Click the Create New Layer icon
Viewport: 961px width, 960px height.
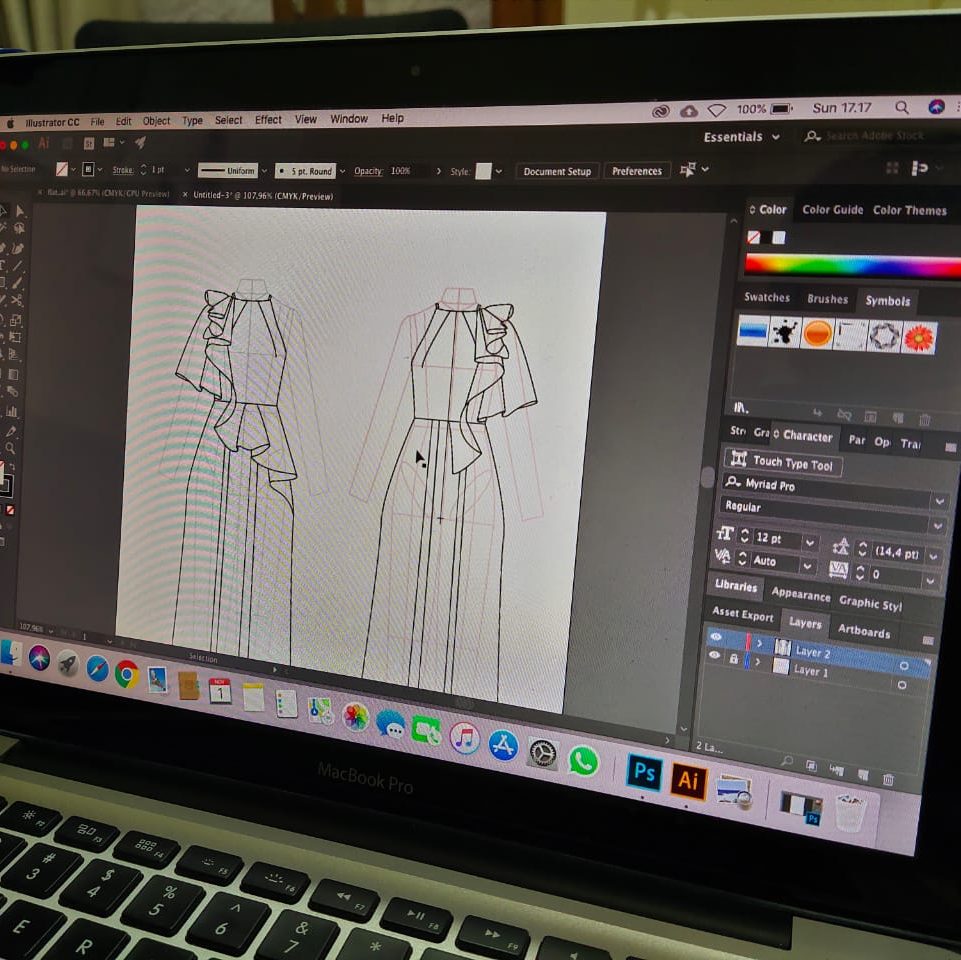[x=861, y=774]
